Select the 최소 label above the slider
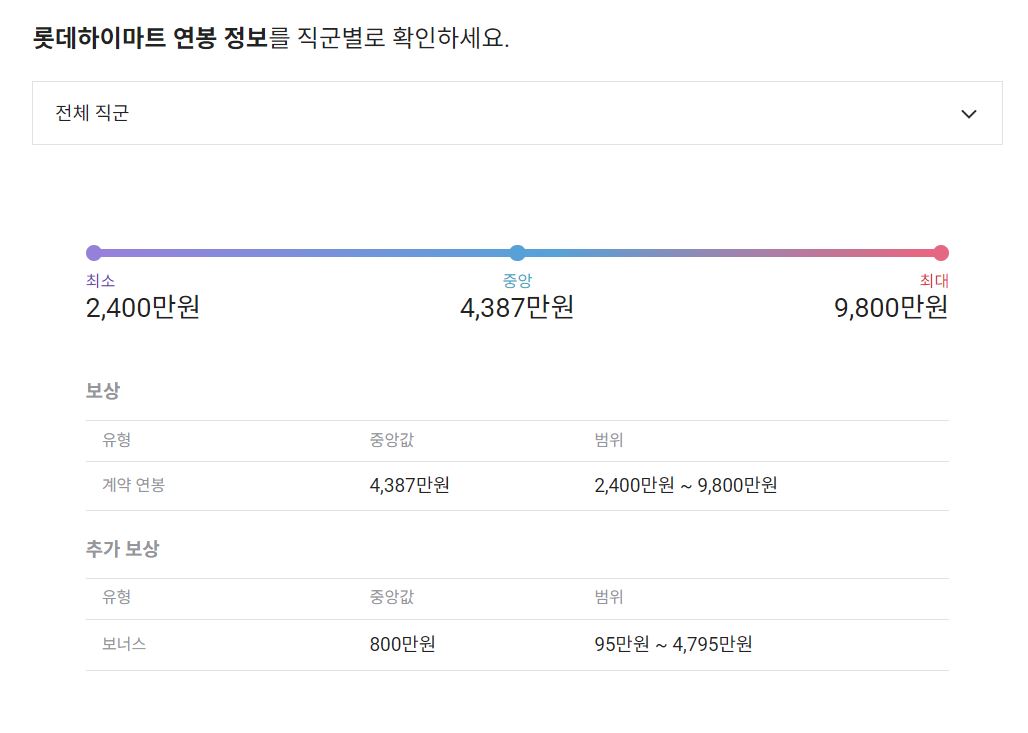Image resolution: width=1028 pixels, height=733 pixels. point(101,281)
